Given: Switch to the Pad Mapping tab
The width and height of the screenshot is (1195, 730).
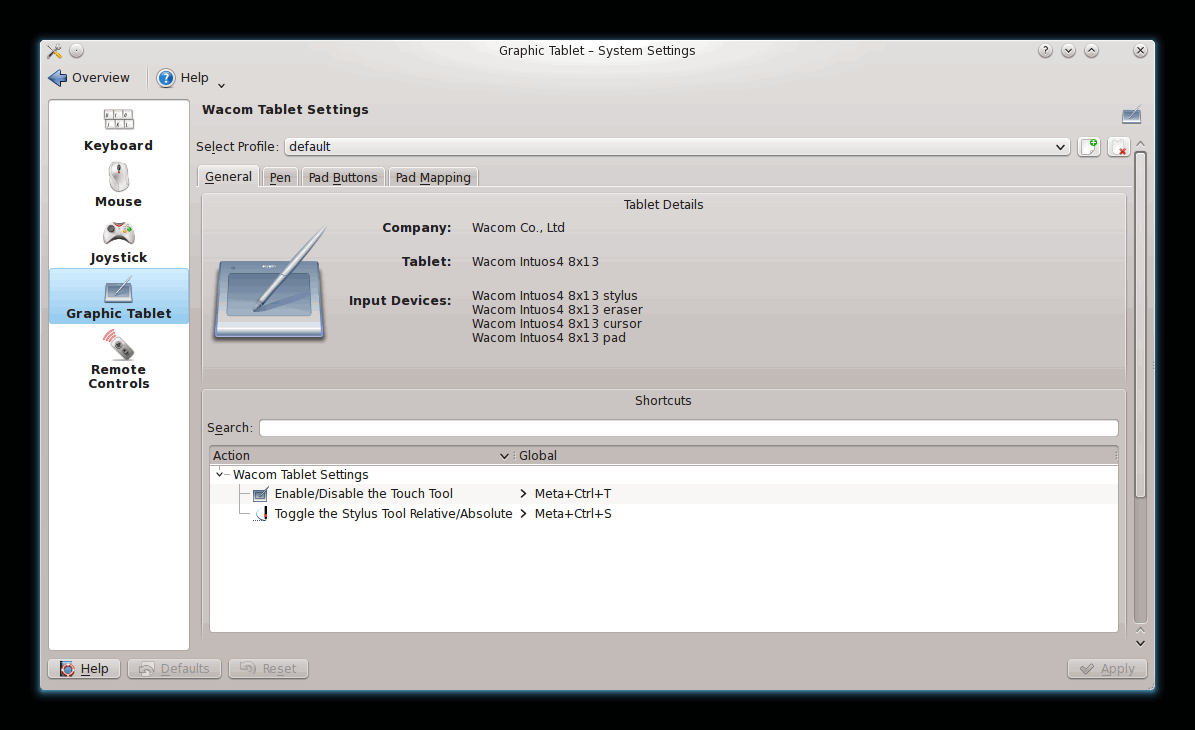Looking at the screenshot, I should point(433,178).
